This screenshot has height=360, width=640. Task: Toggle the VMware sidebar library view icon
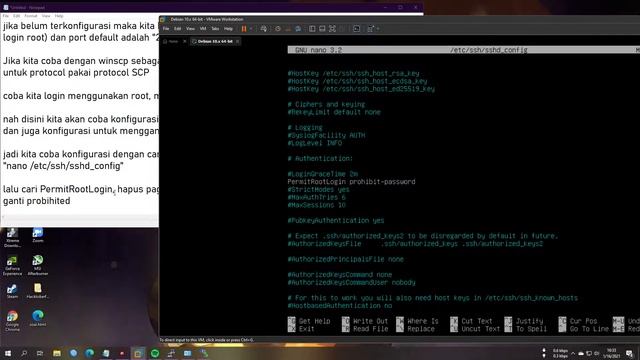(x=312, y=29)
